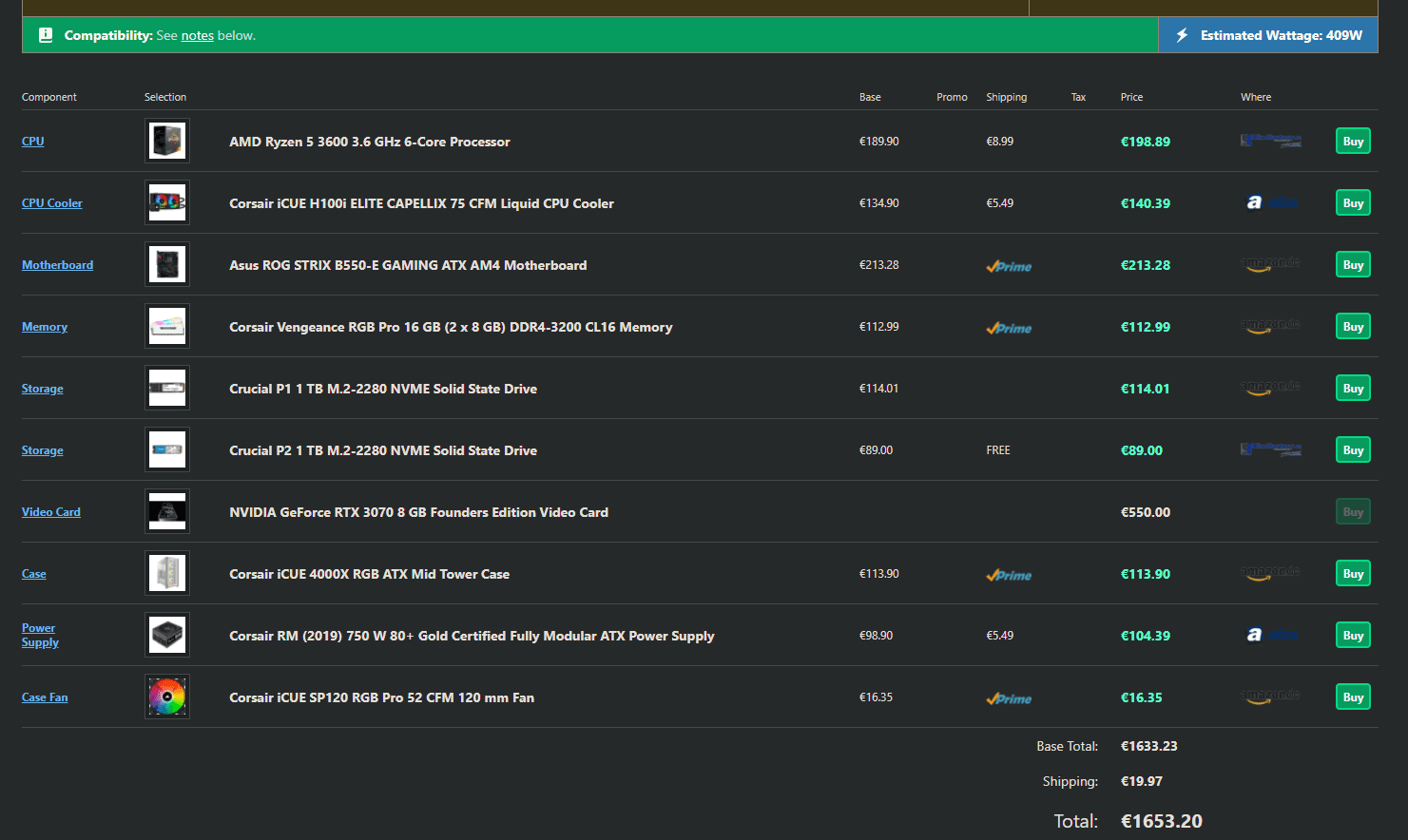Click the €1633.23 base total value
Image resolution: width=1408 pixels, height=840 pixels.
point(1149,746)
